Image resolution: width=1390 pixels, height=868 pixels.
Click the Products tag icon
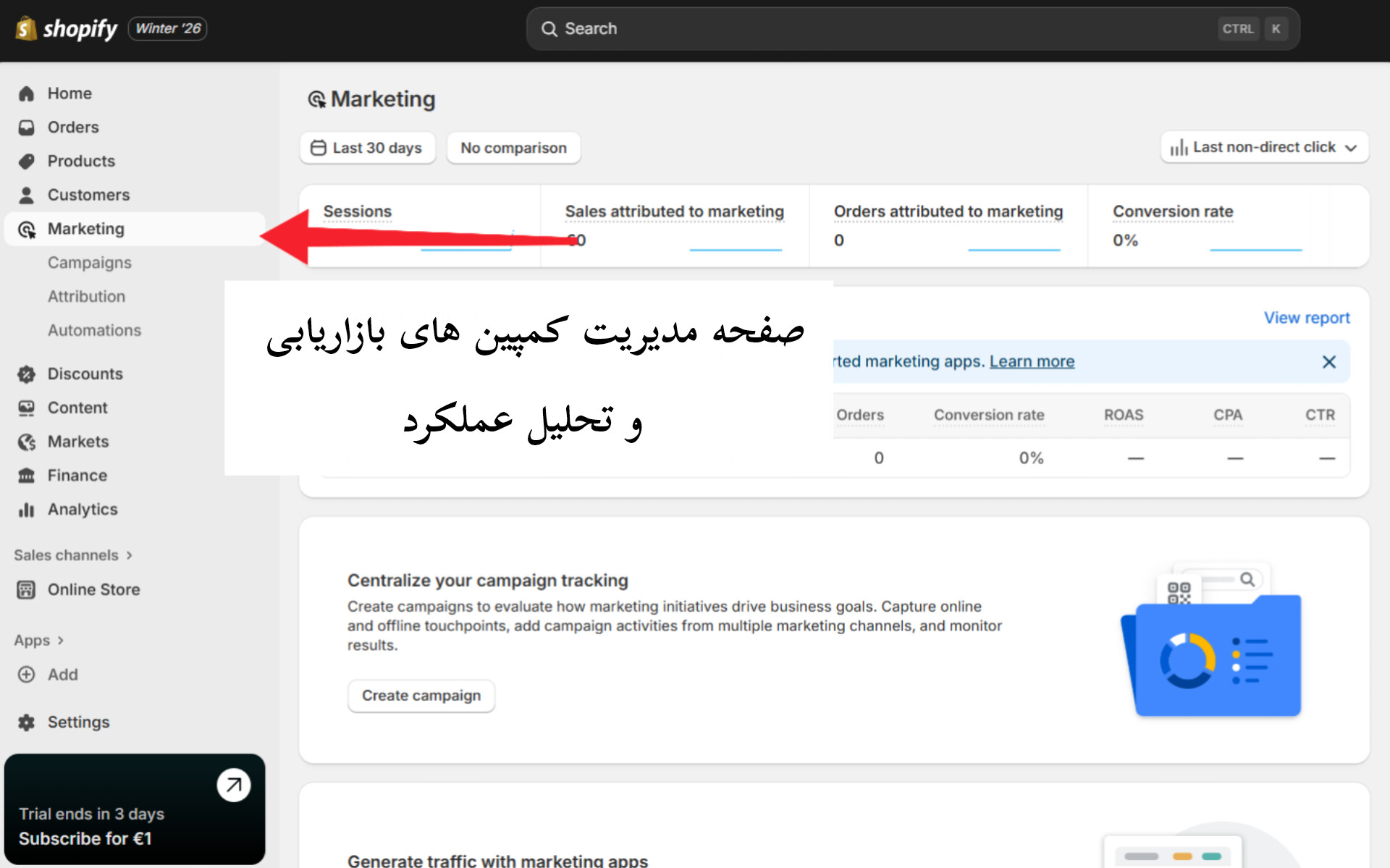tap(27, 161)
